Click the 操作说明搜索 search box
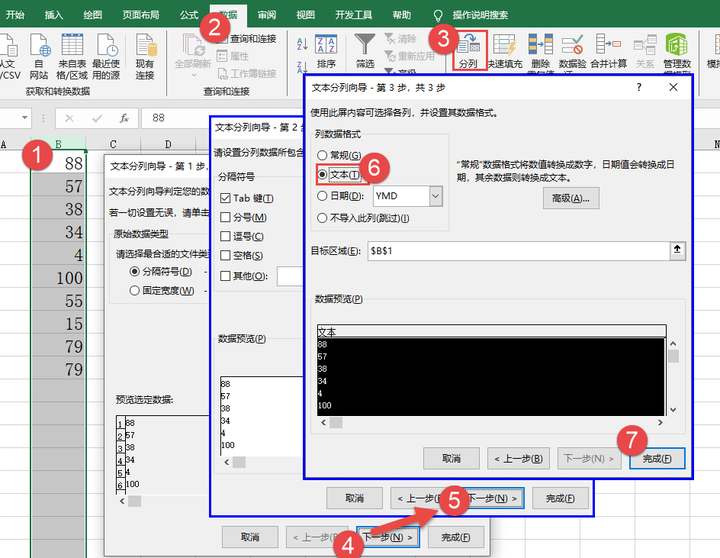This screenshot has height=558, width=720. point(480,15)
